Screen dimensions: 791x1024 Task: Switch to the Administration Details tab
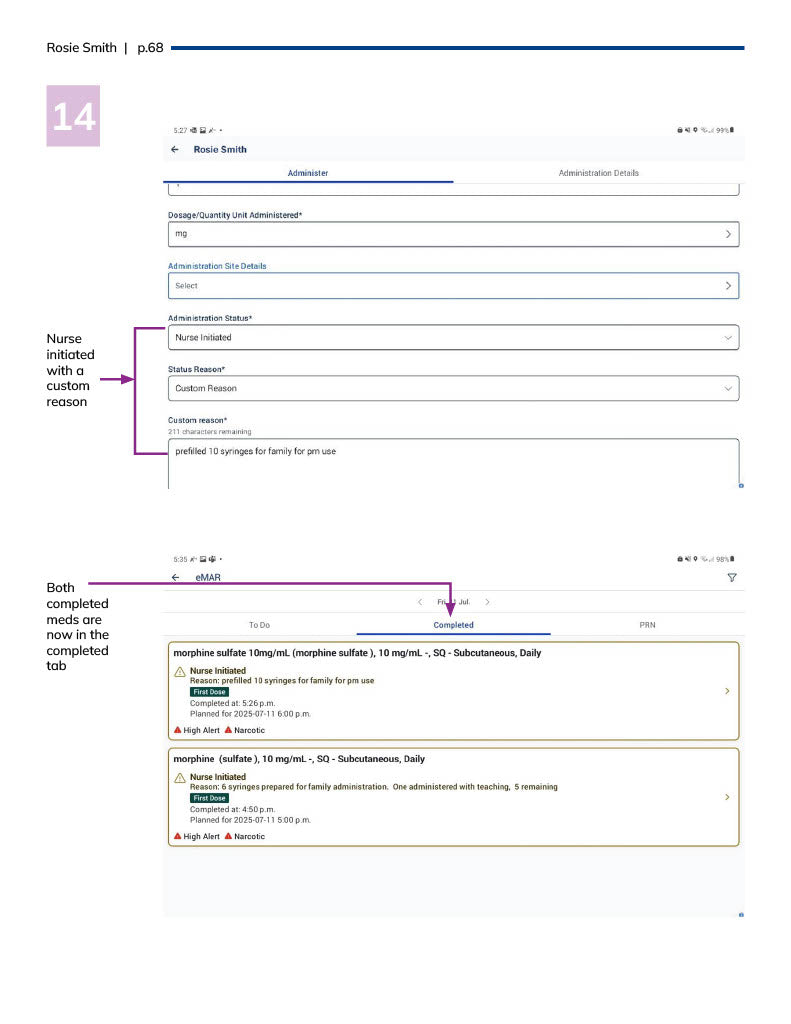(x=598, y=173)
